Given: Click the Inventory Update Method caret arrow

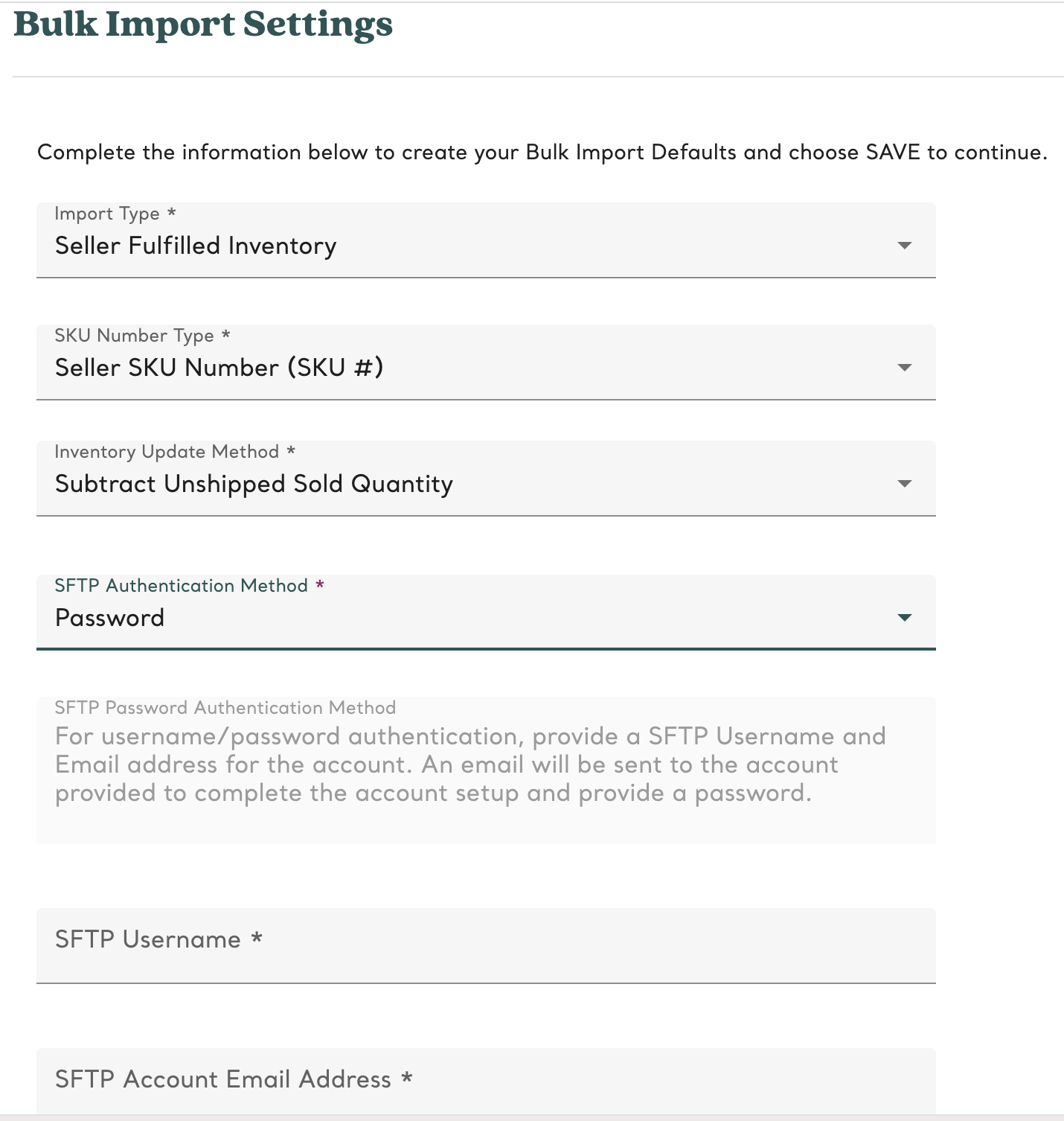Looking at the screenshot, I should click(905, 483).
